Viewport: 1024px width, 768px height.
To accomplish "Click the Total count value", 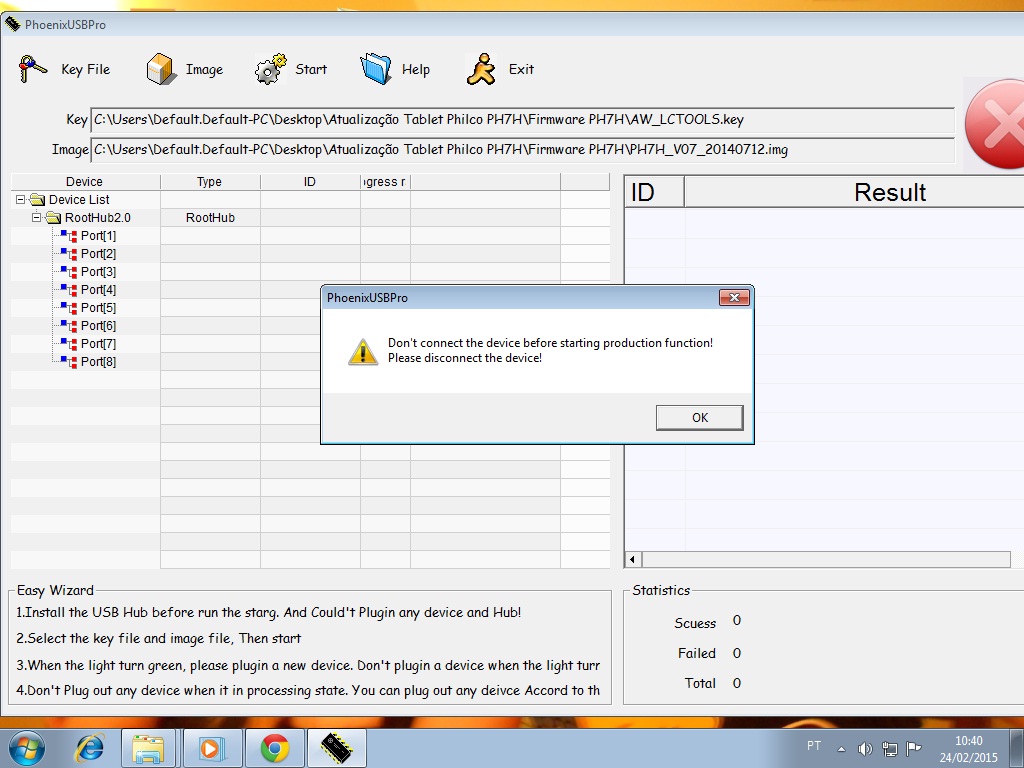I will coord(737,683).
